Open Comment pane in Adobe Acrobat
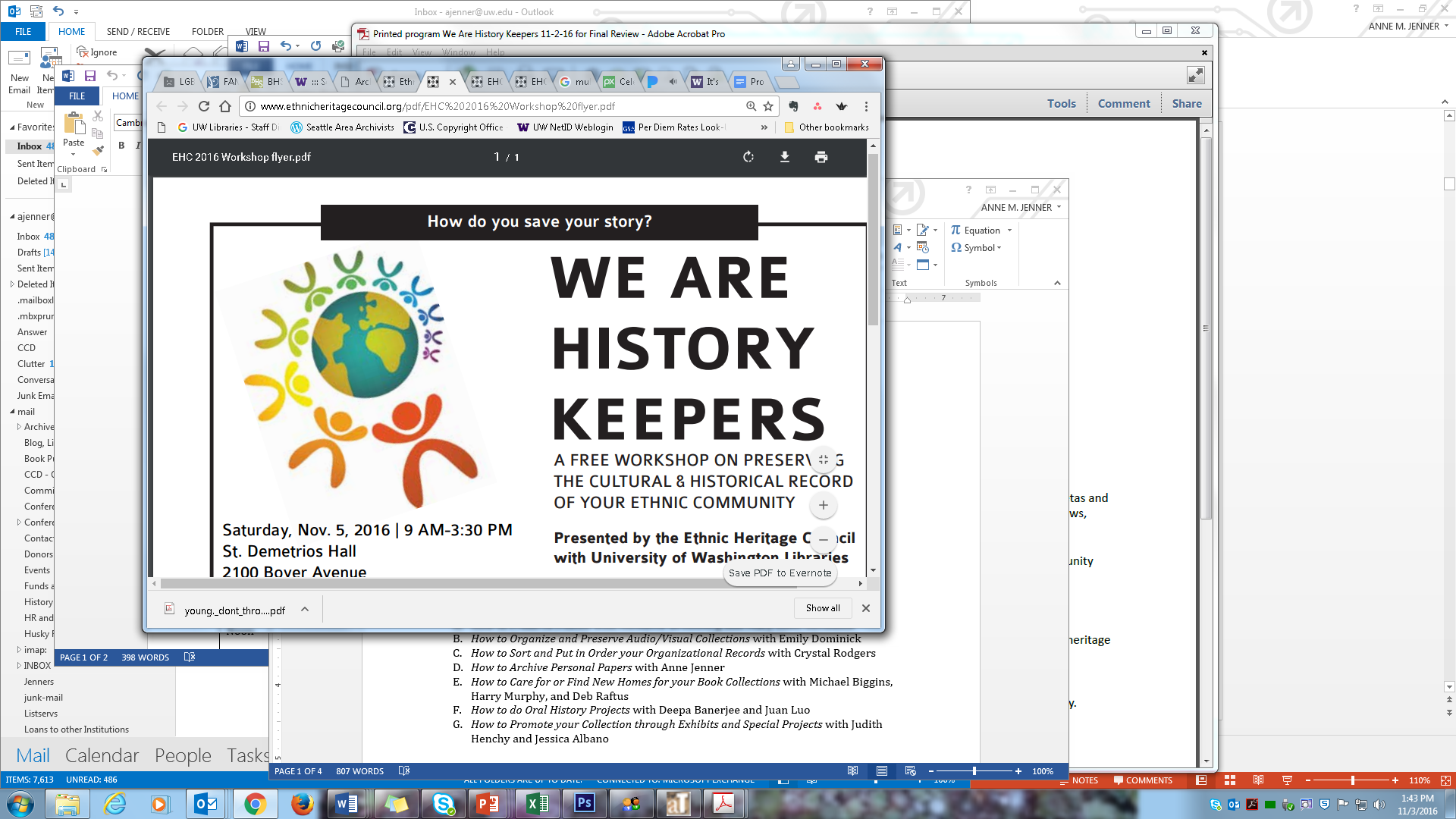 pyautogui.click(x=1124, y=104)
